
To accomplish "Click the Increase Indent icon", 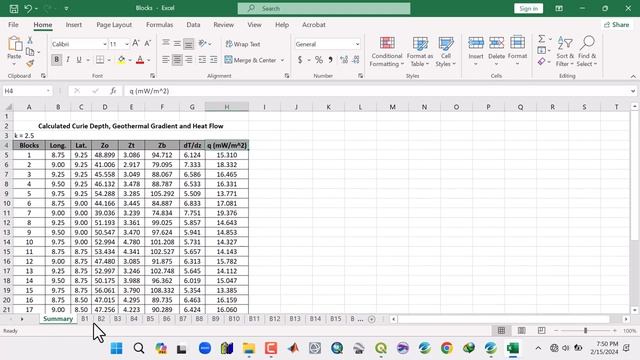I will [x=213, y=60].
